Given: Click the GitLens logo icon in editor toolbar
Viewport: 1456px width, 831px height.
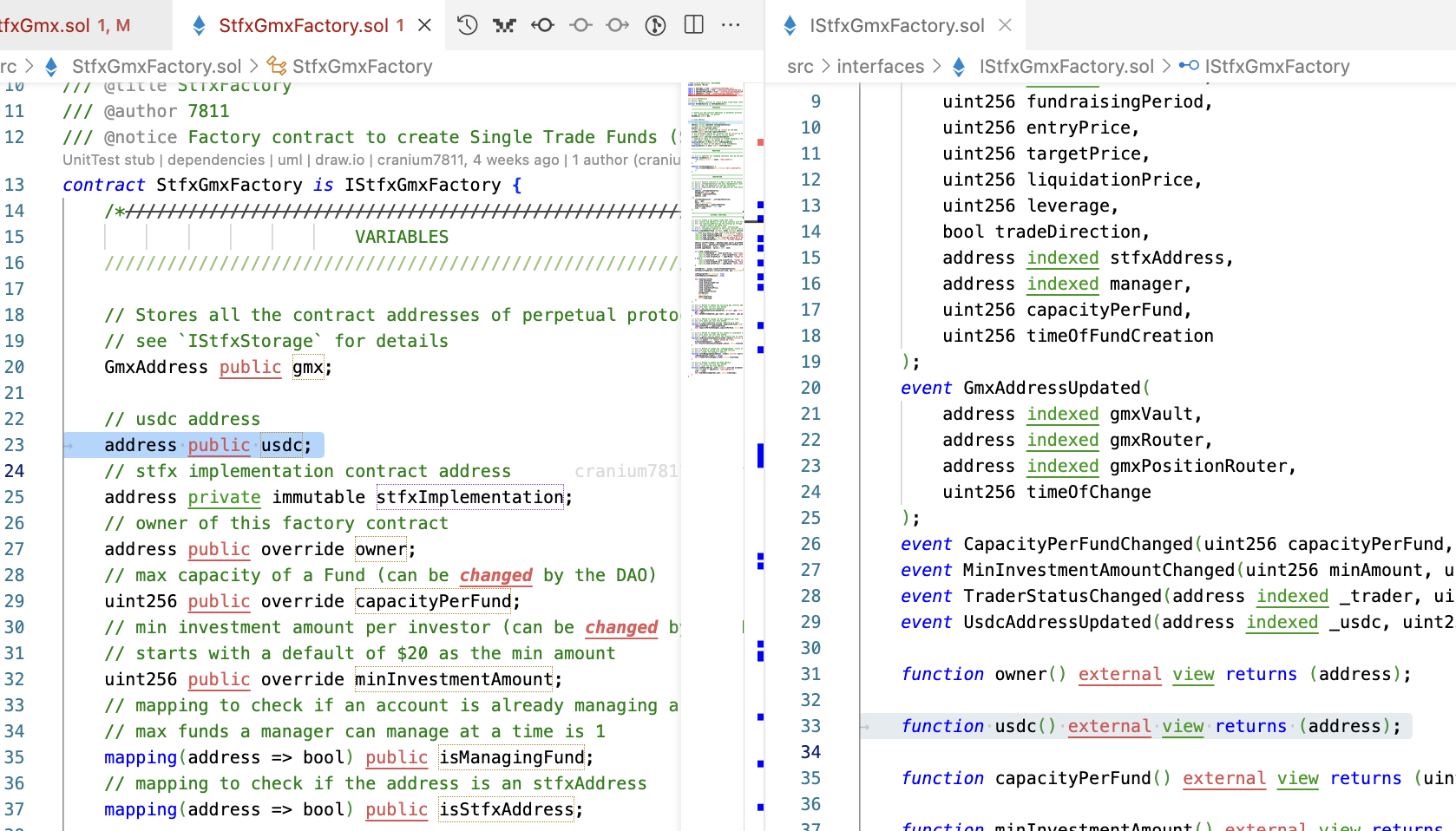Looking at the screenshot, I should point(504,25).
